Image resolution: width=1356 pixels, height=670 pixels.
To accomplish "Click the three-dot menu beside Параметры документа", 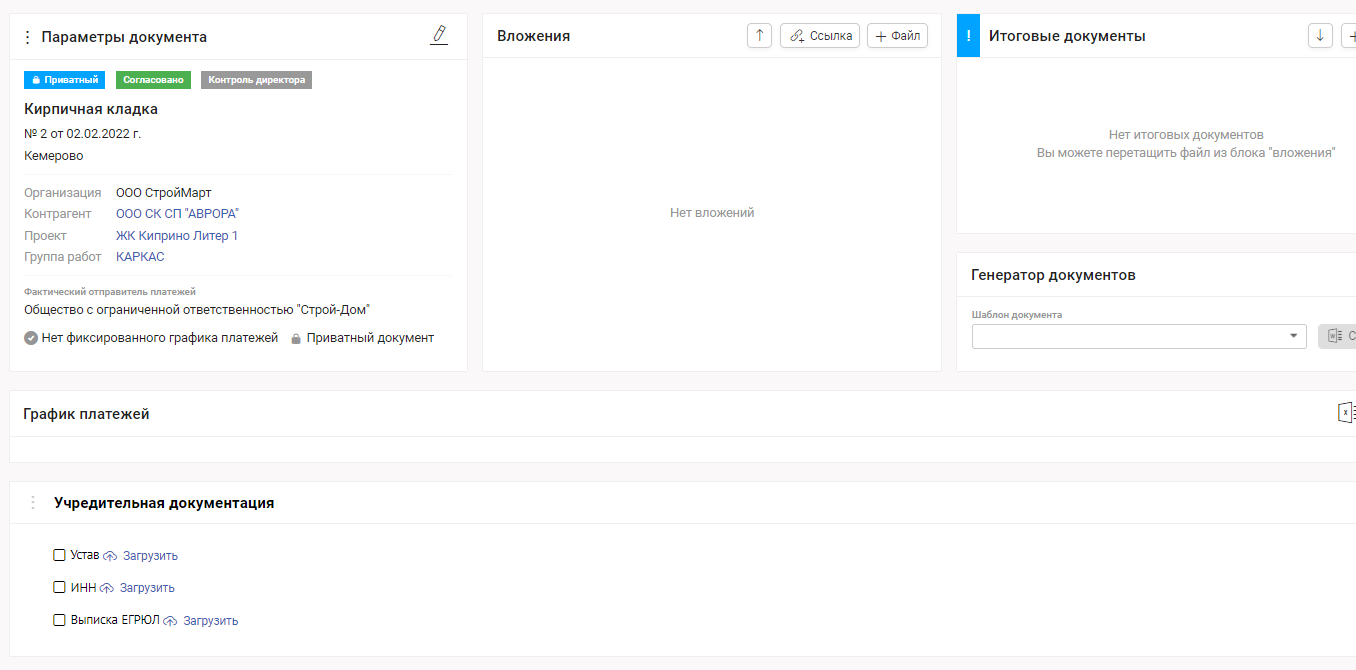I will pyautogui.click(x=27, y=37).
